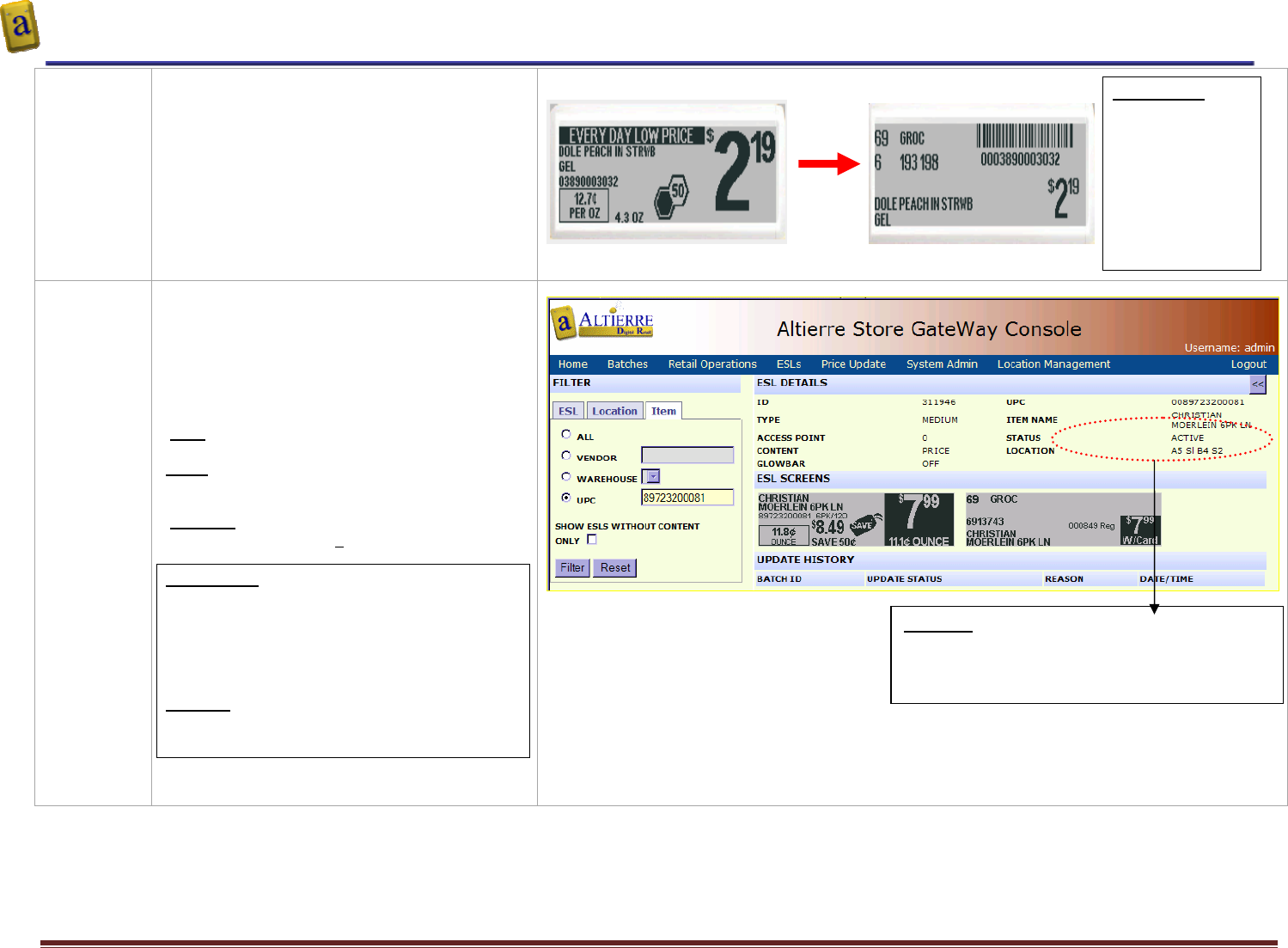Open the Price Update menu
1288x948 pixels.
click(853, 364)
